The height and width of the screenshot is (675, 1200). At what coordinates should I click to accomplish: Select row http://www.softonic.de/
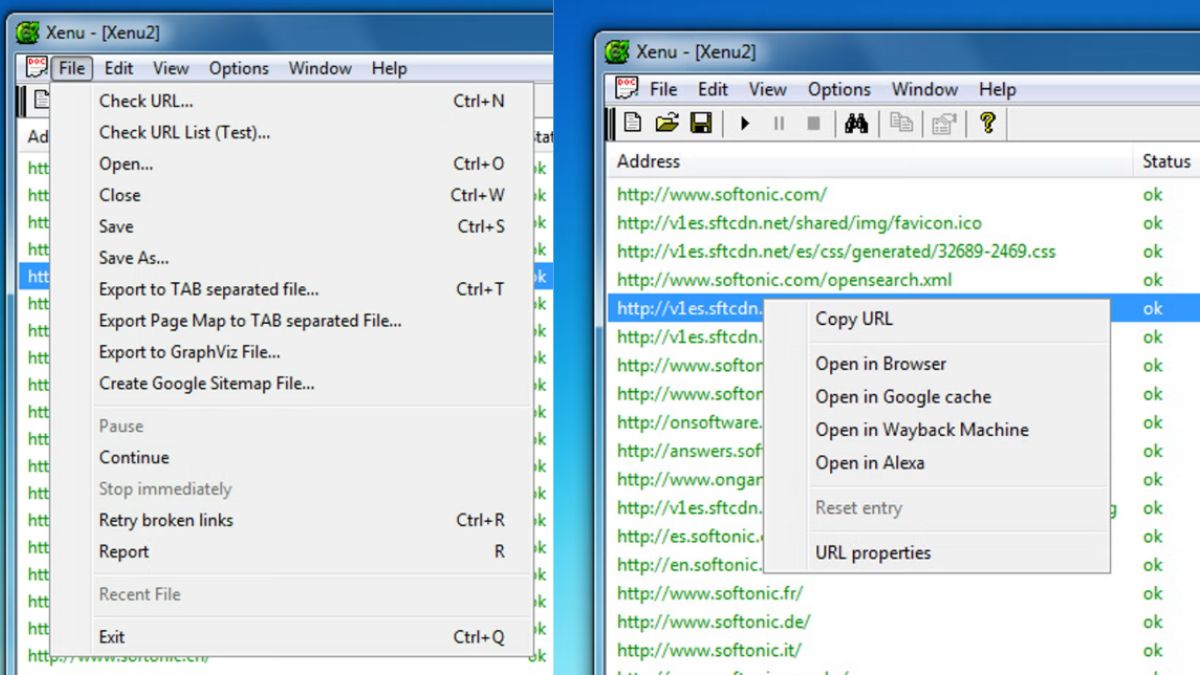pos(903,622)
